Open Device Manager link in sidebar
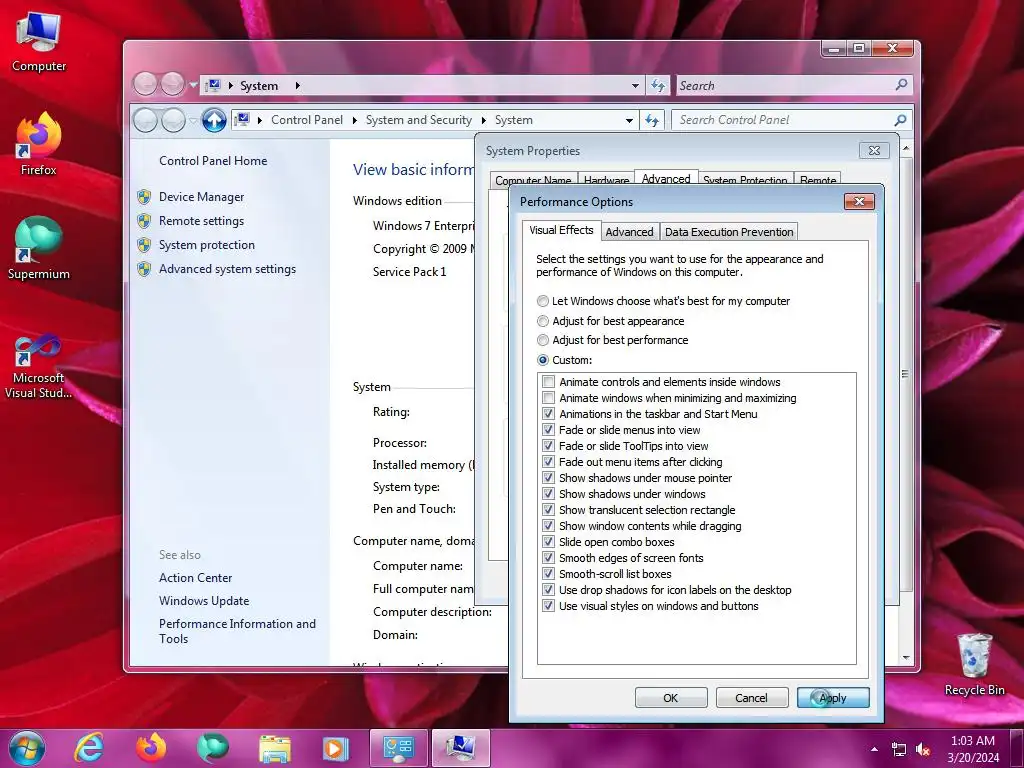The width and height of the screenshot is (1024, 768). point(201,197)
